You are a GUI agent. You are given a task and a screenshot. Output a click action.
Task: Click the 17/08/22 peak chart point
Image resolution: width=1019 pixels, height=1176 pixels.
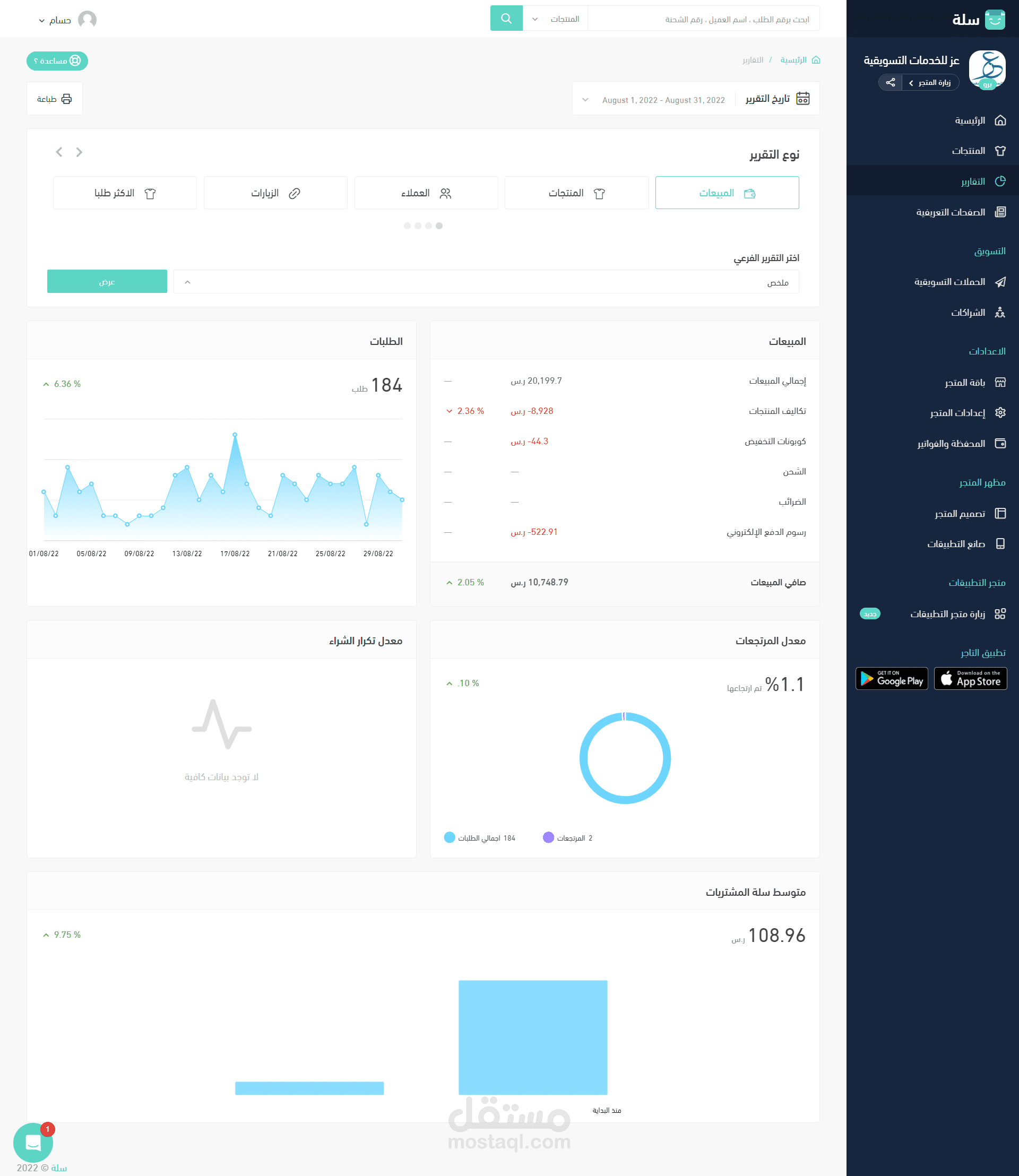click(235, 435)
